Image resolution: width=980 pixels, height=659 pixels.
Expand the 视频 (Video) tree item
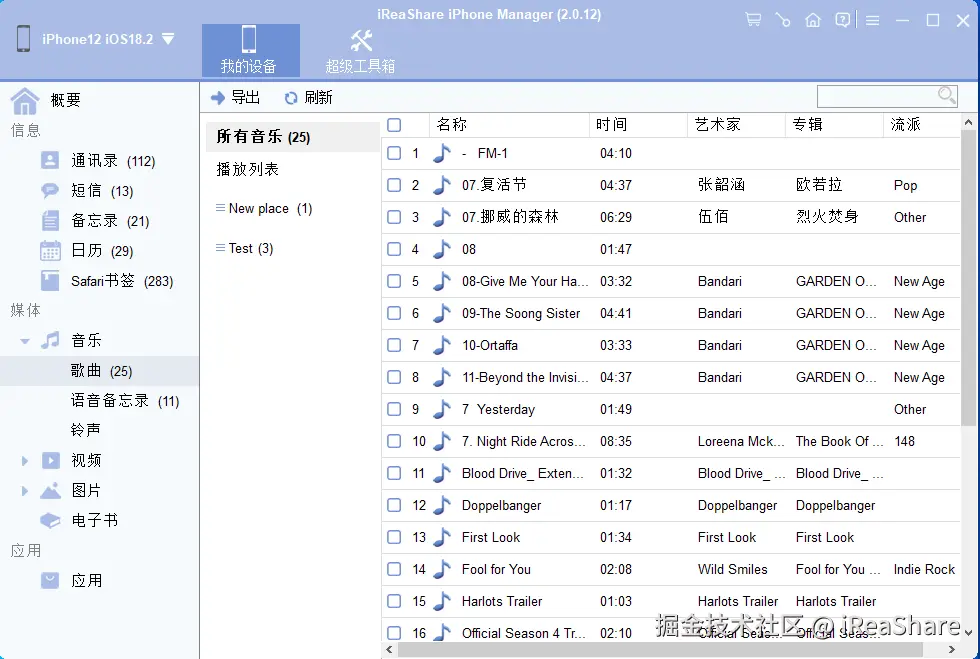24,460
